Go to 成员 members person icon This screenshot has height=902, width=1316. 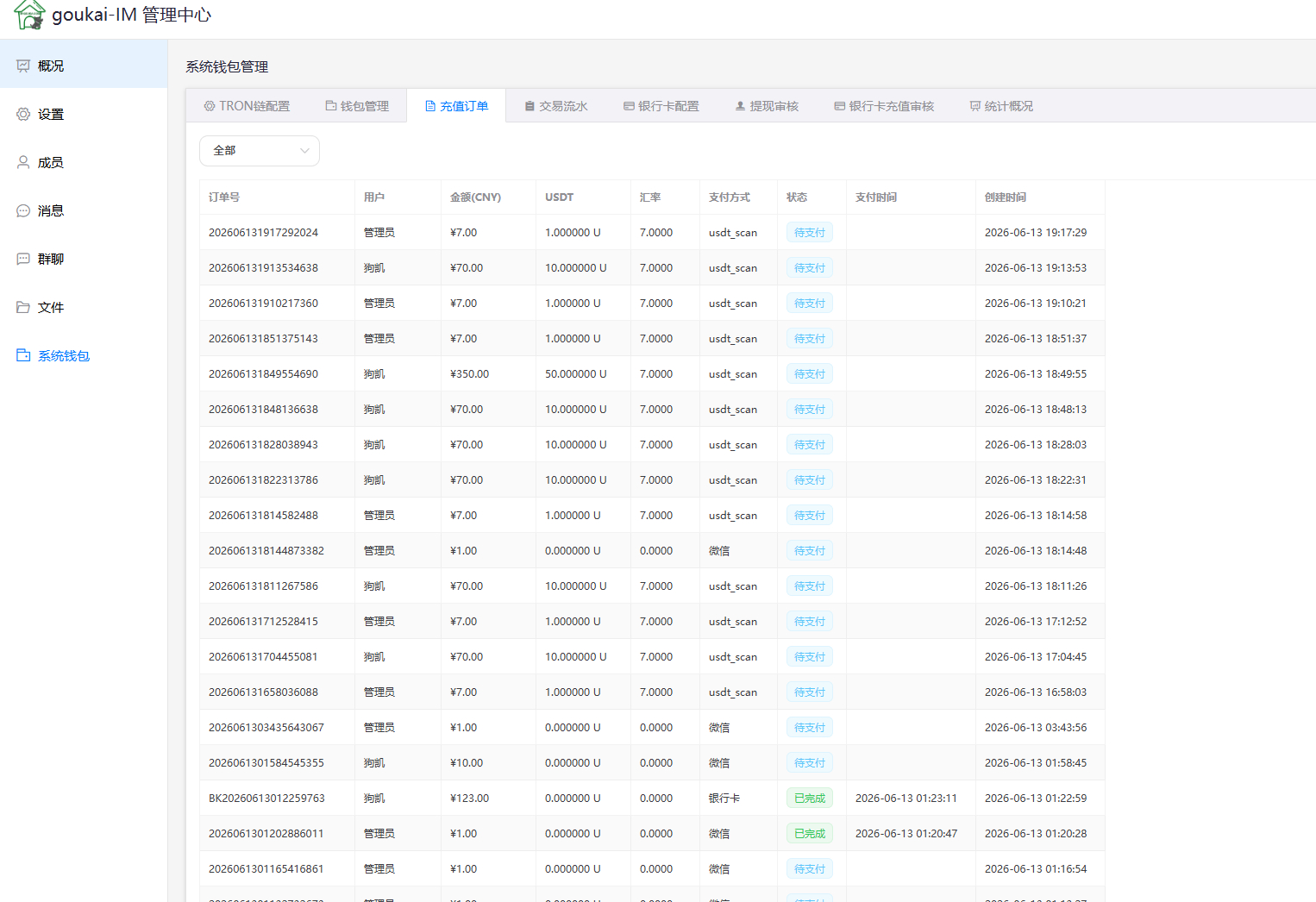point(23,162)
